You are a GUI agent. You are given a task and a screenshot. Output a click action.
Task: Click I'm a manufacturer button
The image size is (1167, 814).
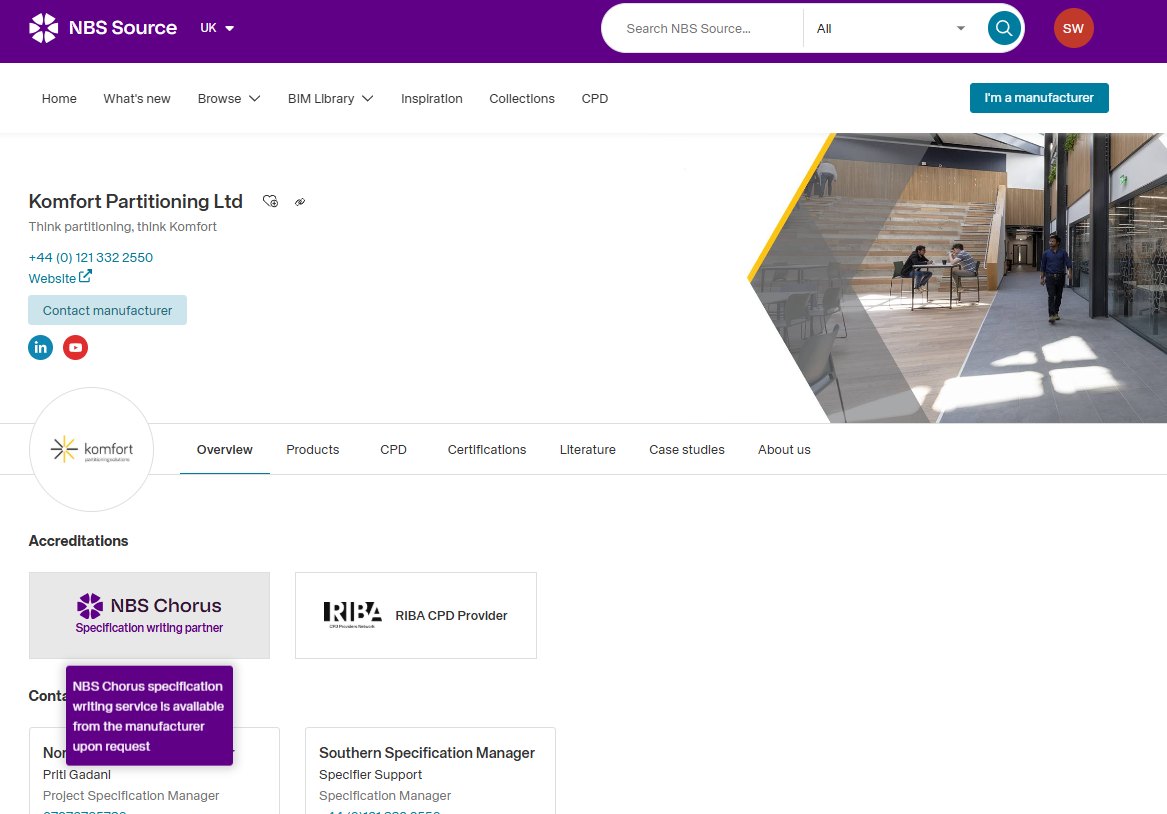(1039, 98)
